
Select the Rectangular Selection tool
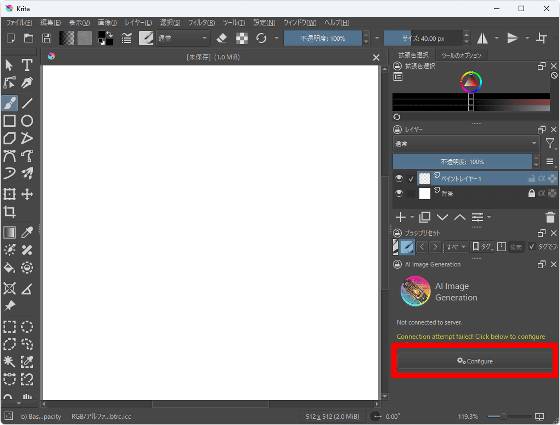(x=9, y=326)
